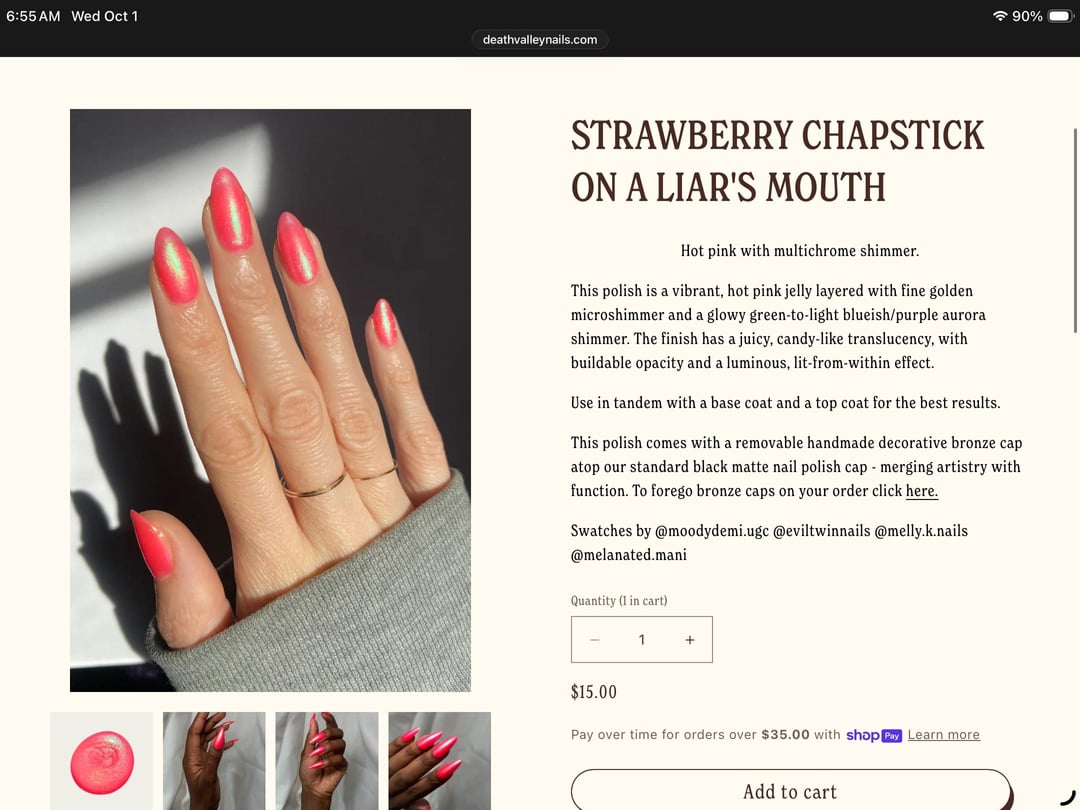The width and height of the screenshot is (1080, 810).
Task: Open the main product photo
Action: pos(270,400)
